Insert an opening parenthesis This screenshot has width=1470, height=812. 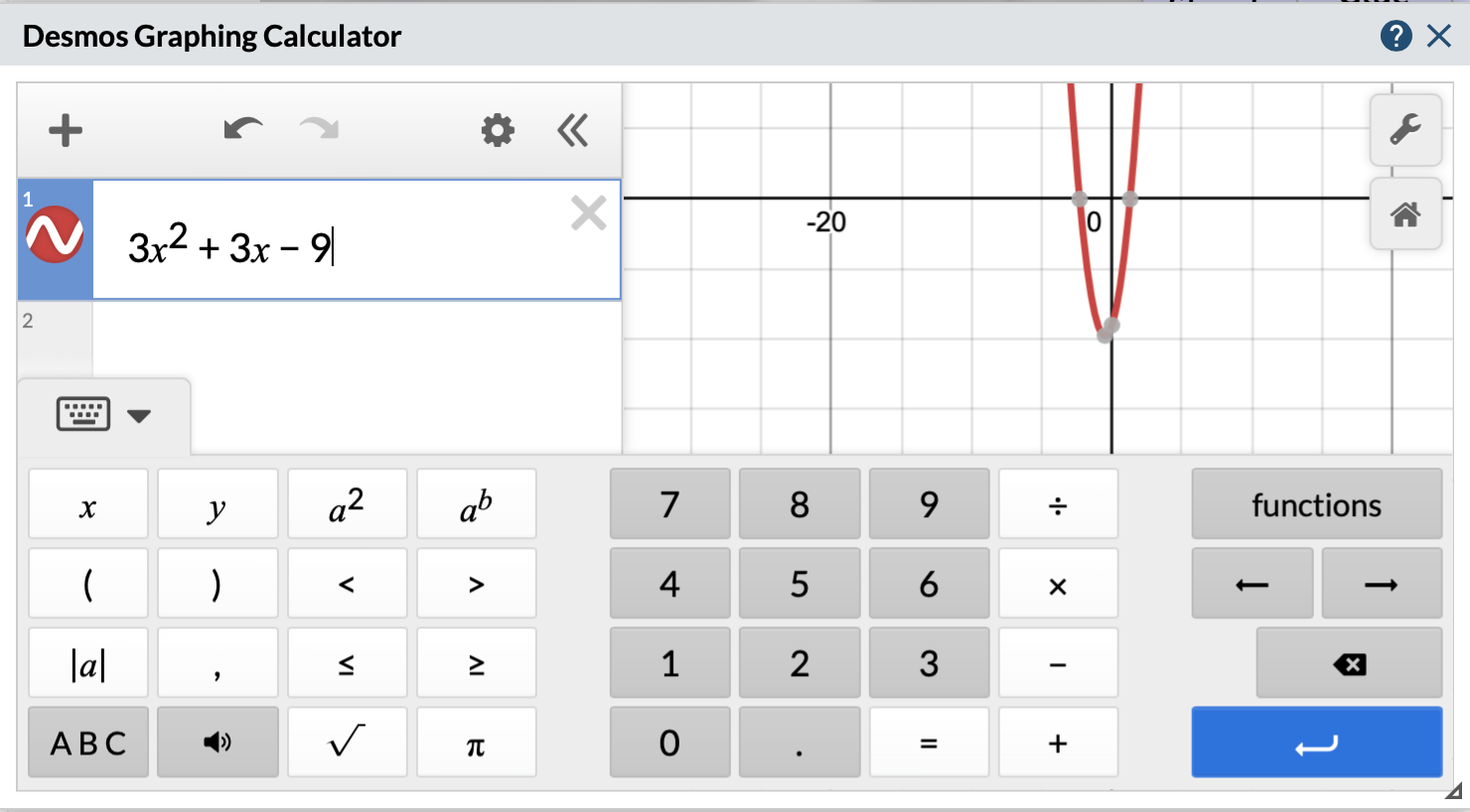point(88,584)
